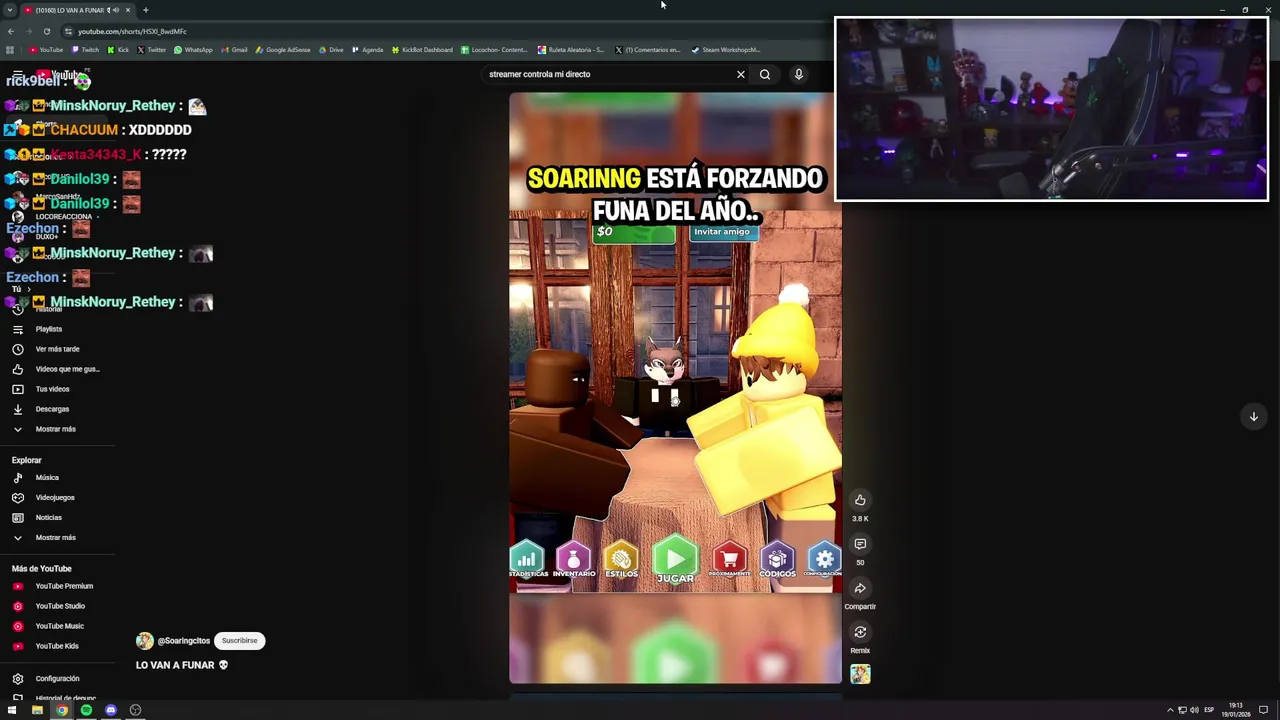Viewport: 1280px width, 720px height.
Task: Show hidden system tray icons
Action: pos(1170,710)
